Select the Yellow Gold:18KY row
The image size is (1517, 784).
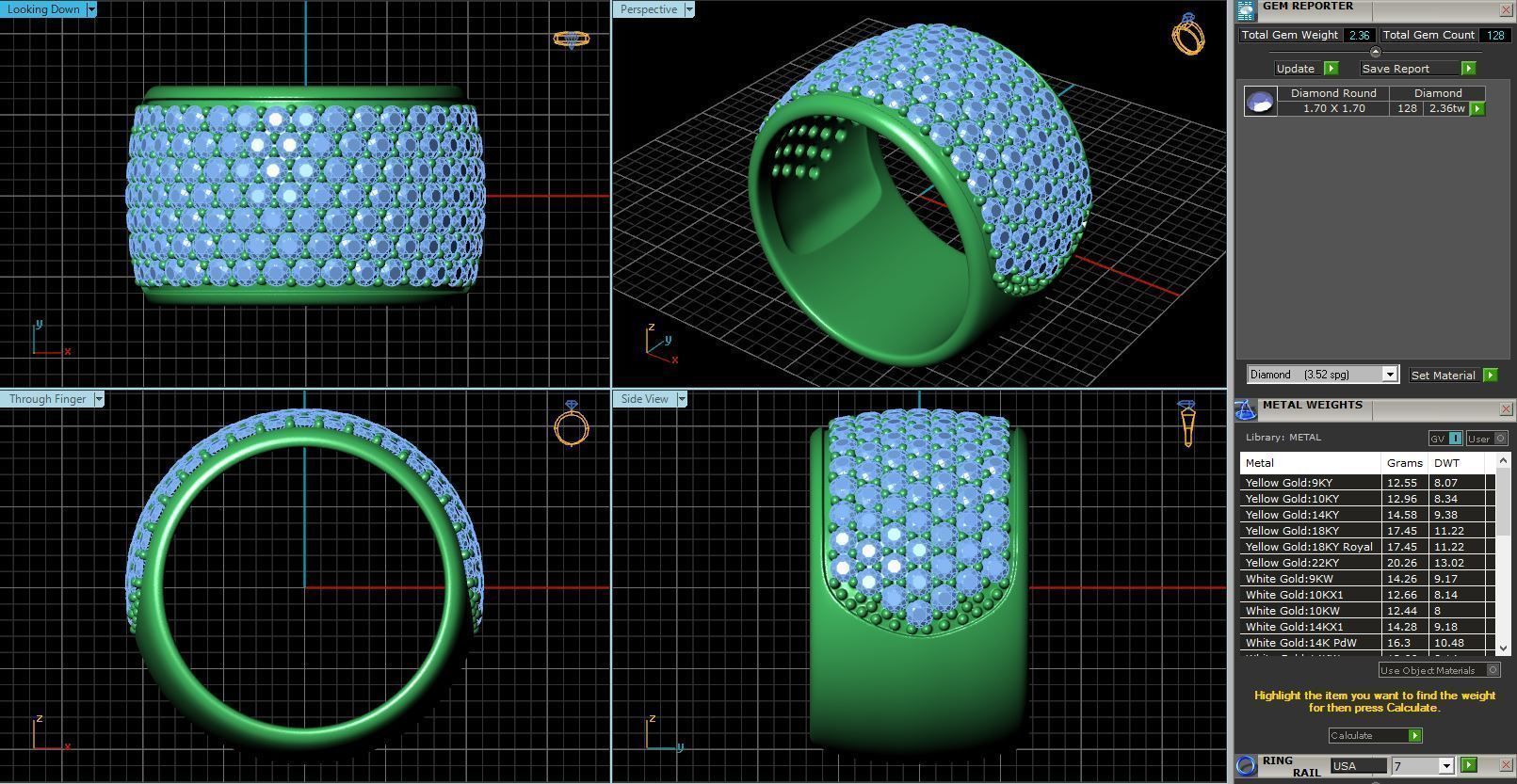click(x=1367, y=531)
